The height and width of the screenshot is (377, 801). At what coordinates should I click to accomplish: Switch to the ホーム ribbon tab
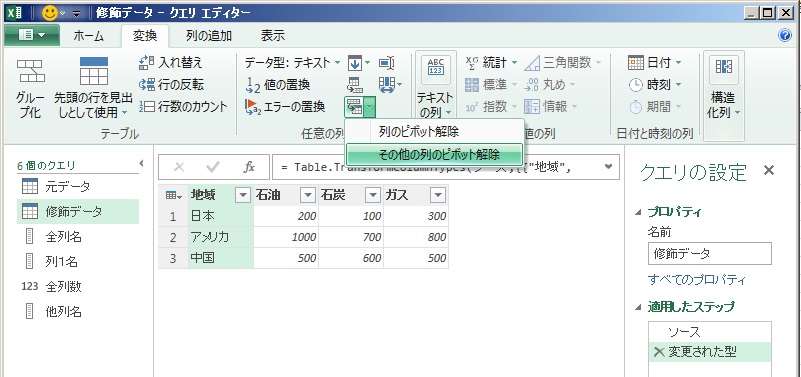88,36
